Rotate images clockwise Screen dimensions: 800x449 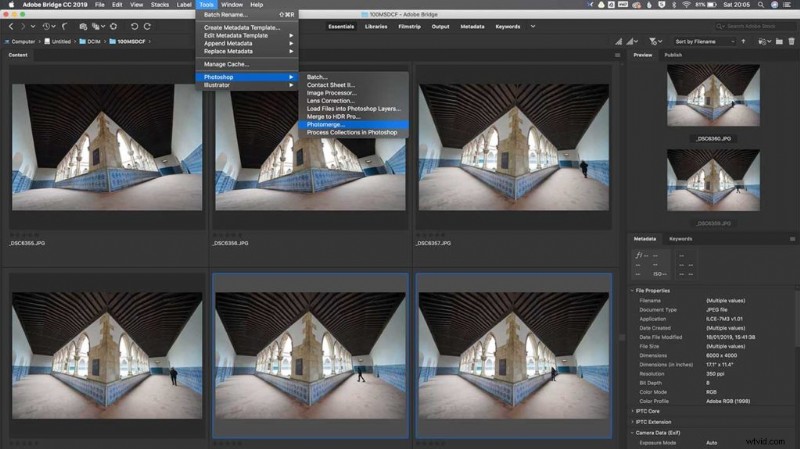coord(147,27)
